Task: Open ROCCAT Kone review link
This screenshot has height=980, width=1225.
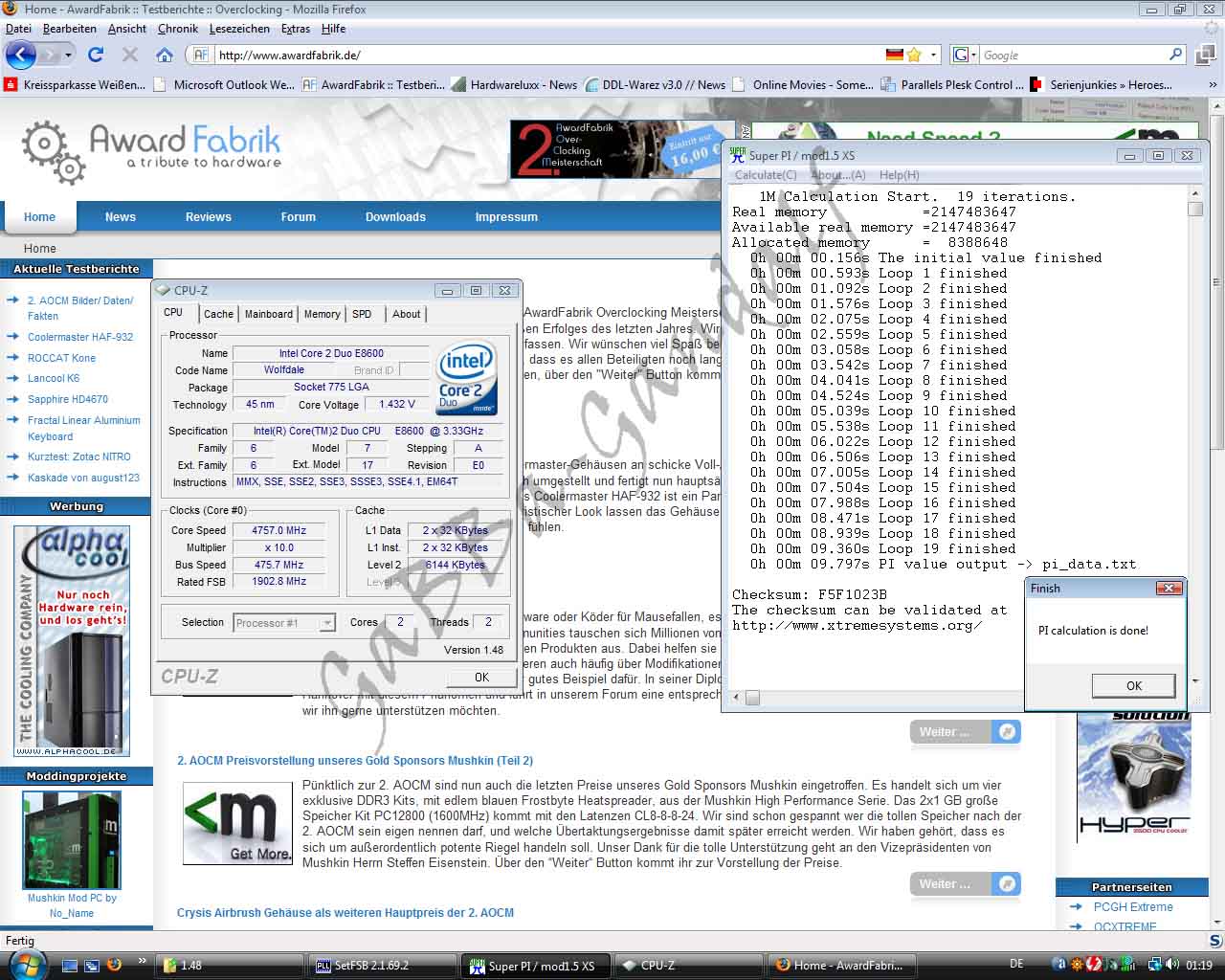Action: [x=61, y=358]
